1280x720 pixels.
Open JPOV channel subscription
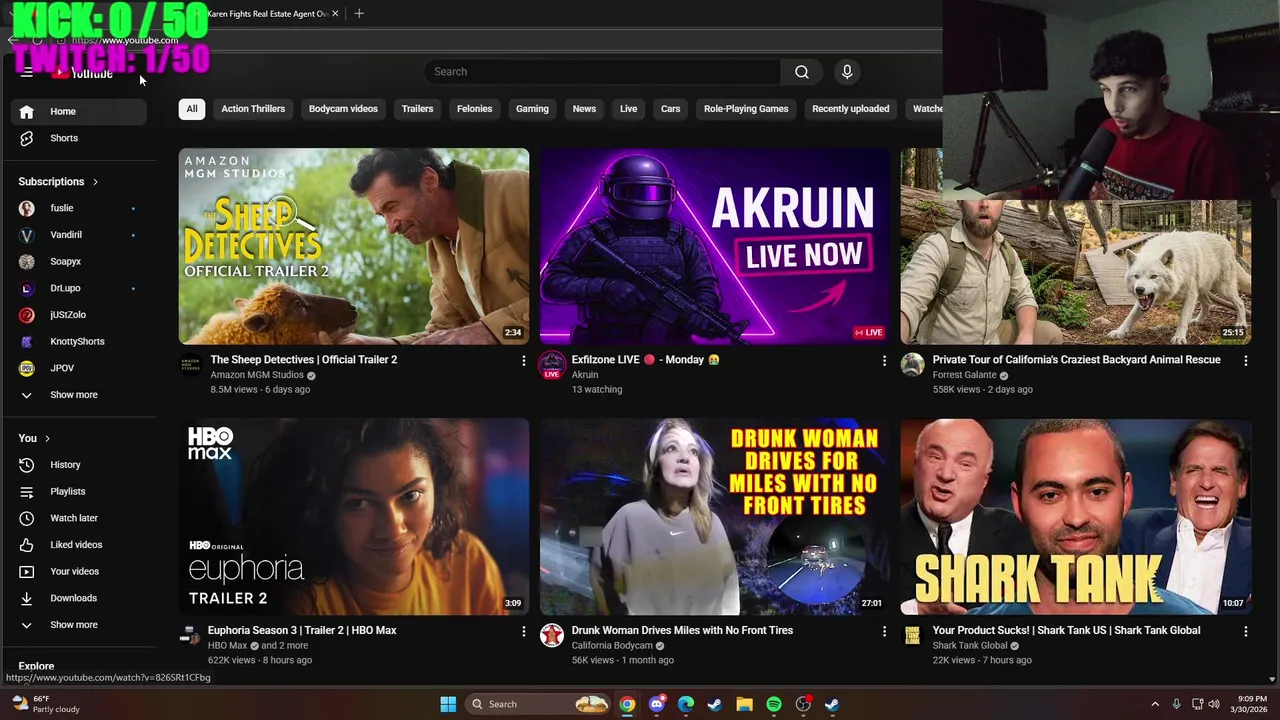(x=79, y=368)
